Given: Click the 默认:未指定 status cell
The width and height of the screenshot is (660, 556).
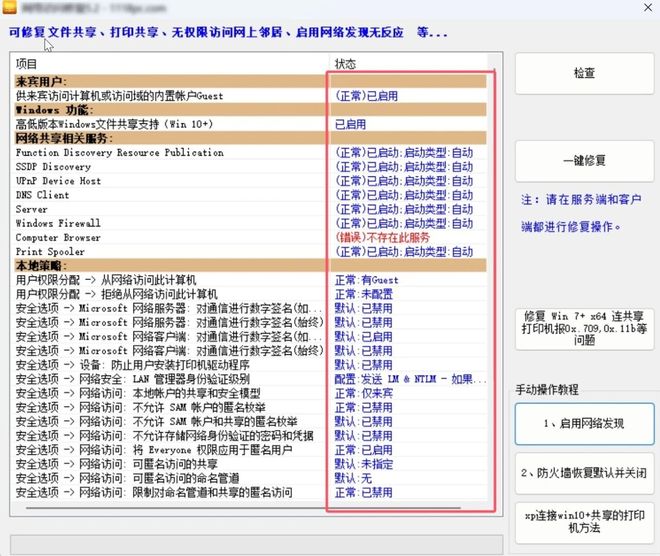Looking at the screenshot, I should coord(364,464).
